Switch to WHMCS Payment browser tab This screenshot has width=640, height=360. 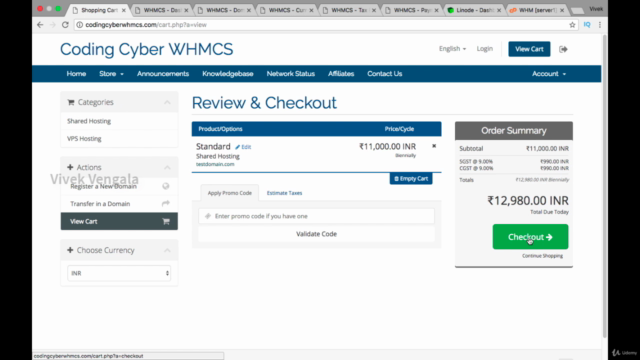(x=411, y=10)
